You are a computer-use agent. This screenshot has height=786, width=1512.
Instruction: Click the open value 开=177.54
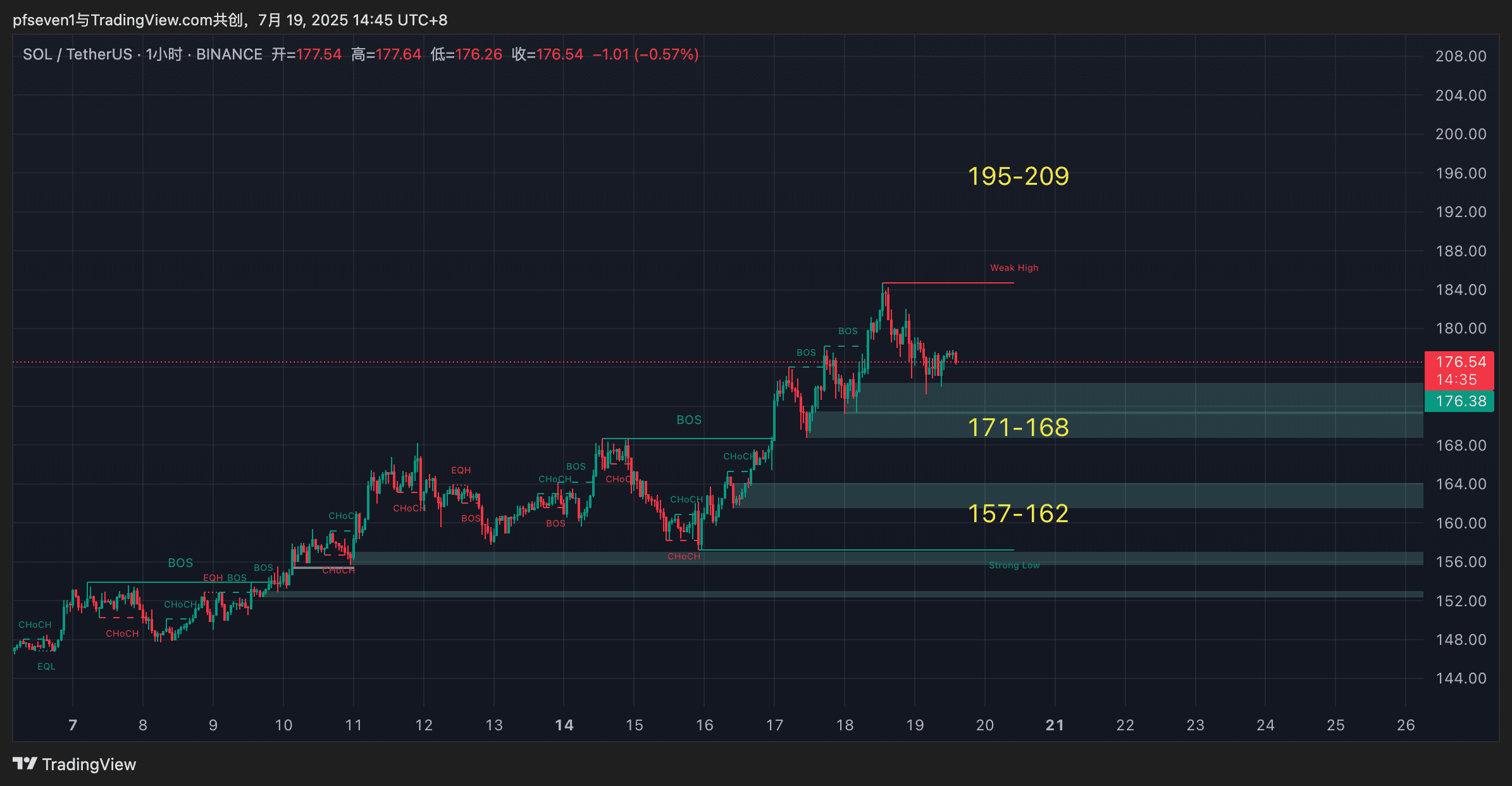306,54
